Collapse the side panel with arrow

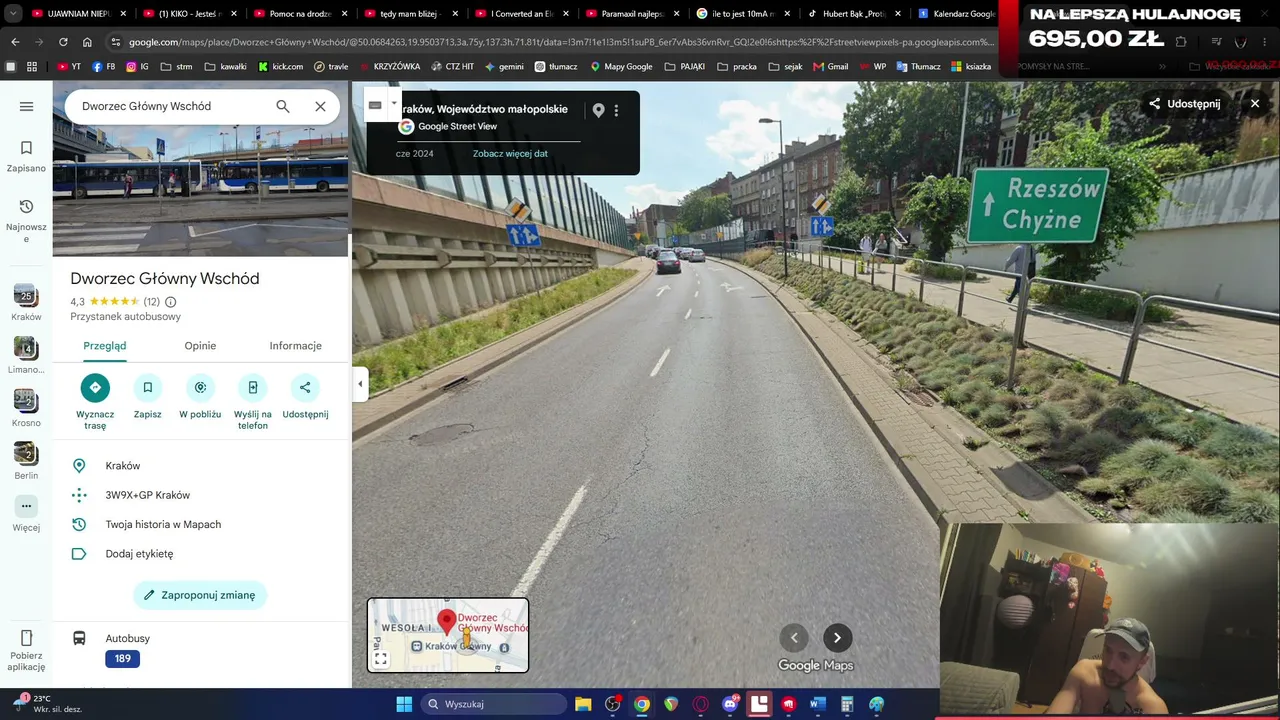(x=360, y=384)
